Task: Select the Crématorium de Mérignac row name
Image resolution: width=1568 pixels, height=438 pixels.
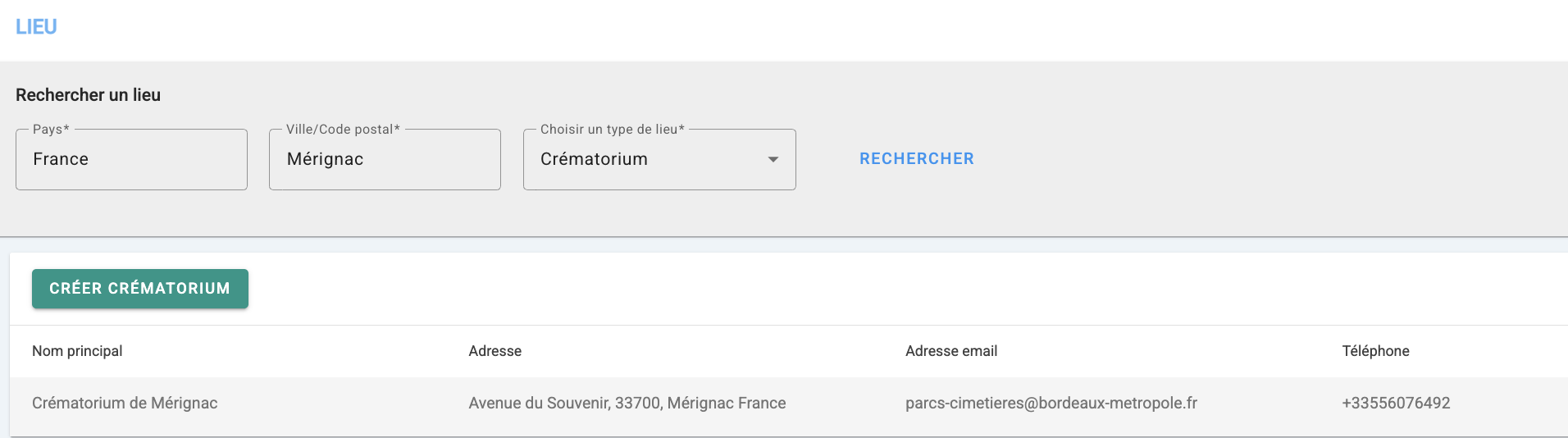Action: click(125, 403)
